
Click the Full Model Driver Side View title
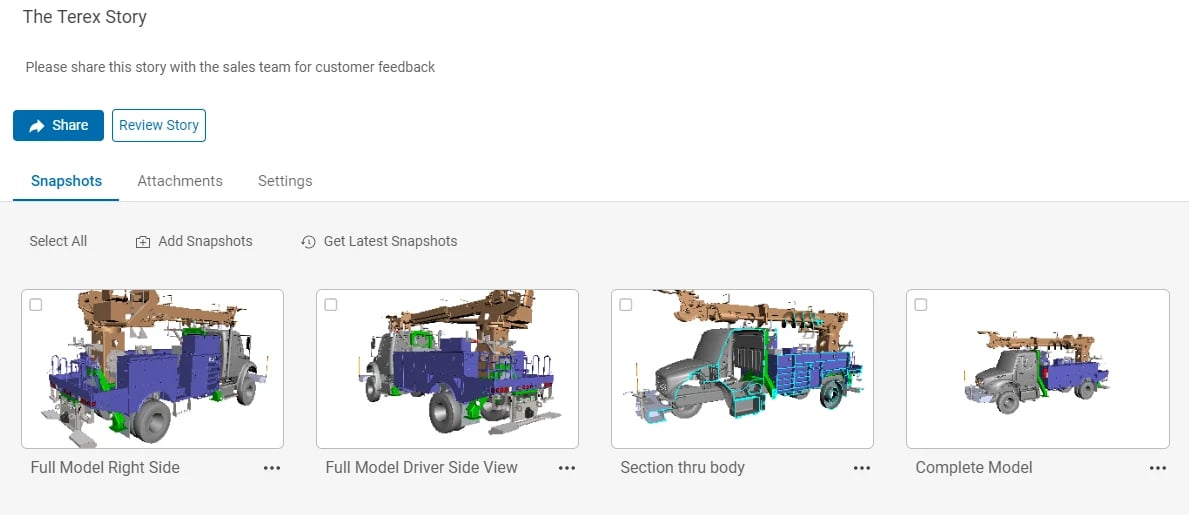(421, 467)
